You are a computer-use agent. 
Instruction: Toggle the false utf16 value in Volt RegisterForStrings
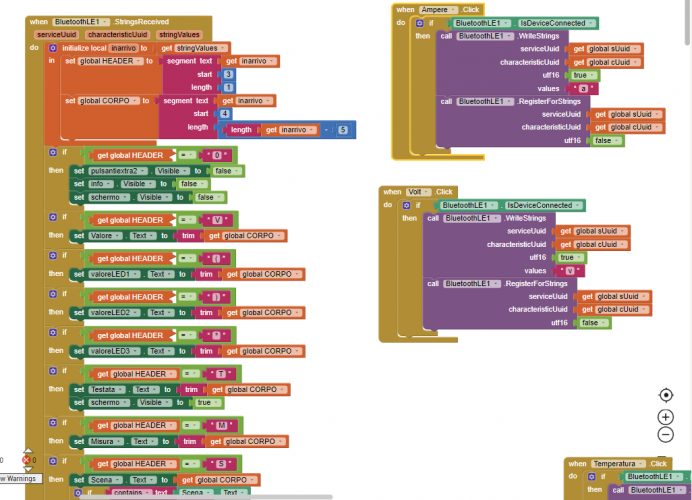coord(590,323)
